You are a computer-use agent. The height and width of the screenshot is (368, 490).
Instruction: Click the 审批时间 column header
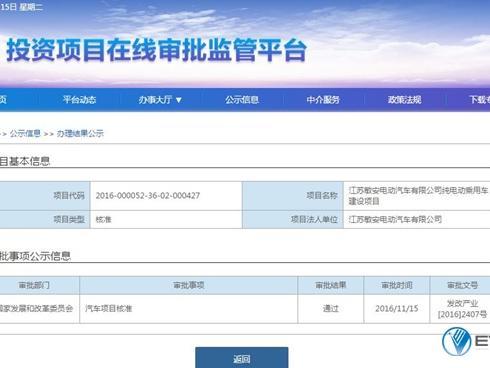pos(397,285)
